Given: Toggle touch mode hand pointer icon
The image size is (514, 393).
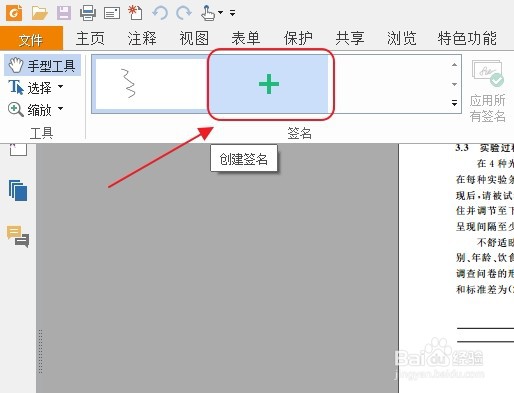Looking at the screenshot, I should [x=208, y=13].
